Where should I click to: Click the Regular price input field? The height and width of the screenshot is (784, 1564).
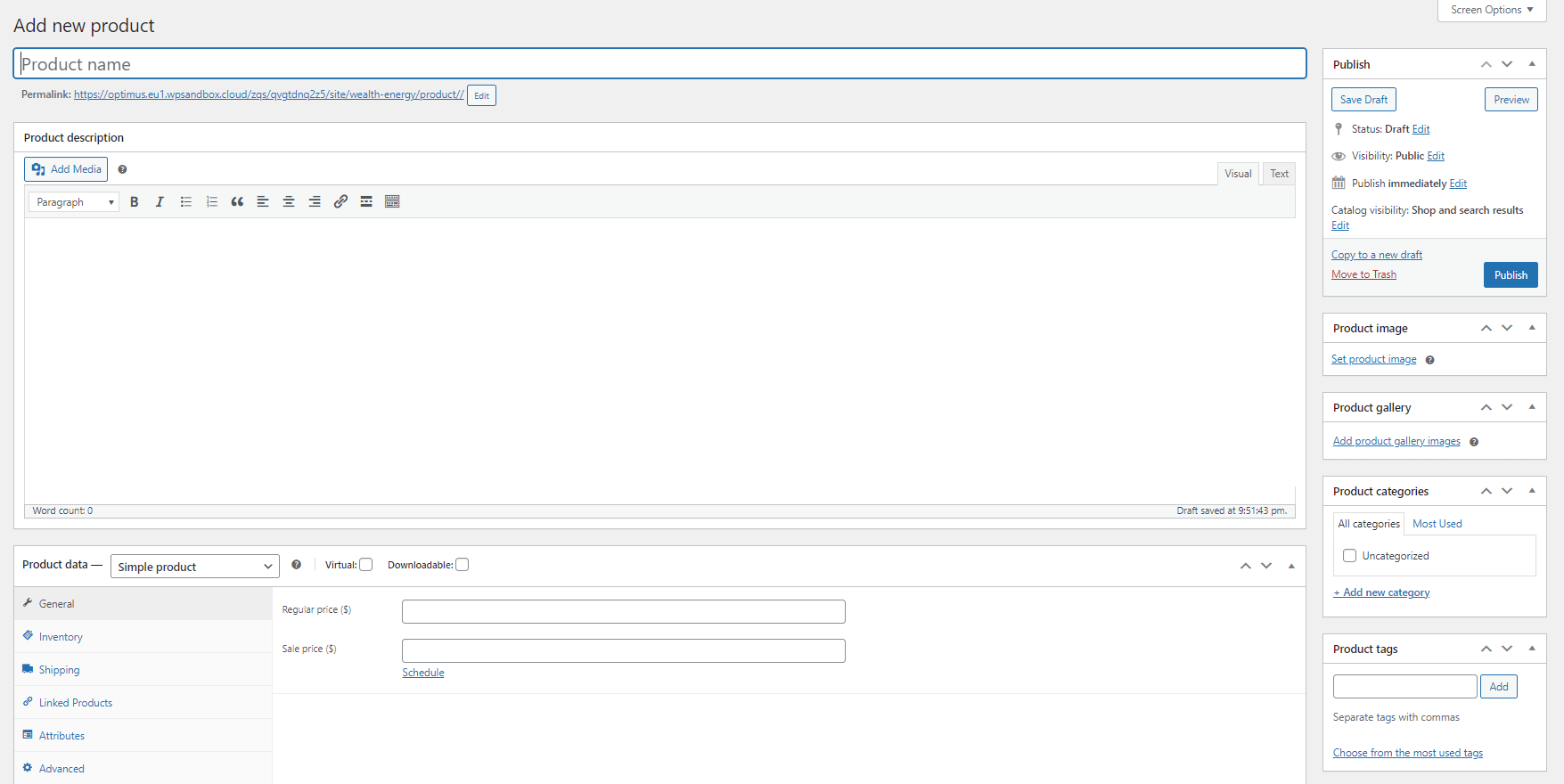tap(624, 611)
